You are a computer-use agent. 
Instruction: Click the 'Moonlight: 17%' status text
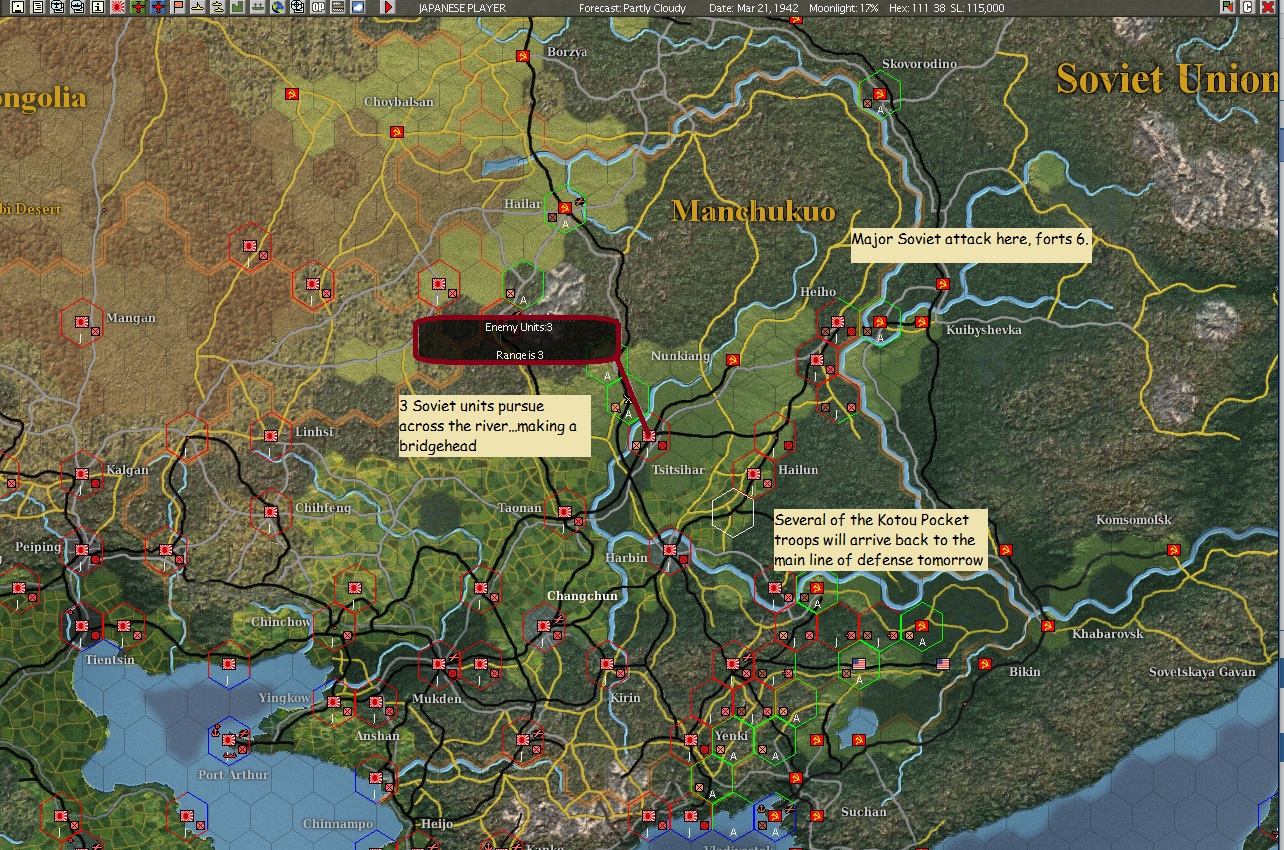pyautogui.click(x=844, y=8)
